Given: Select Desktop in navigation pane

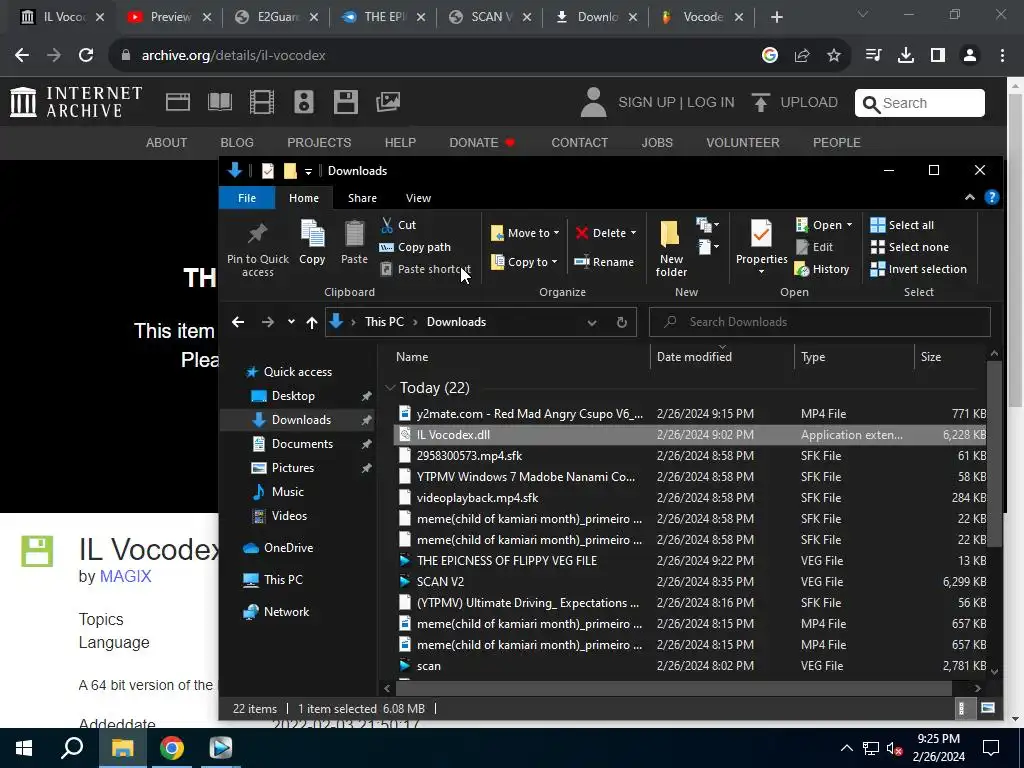Looking at the screenshot, I should click(293, 396).
